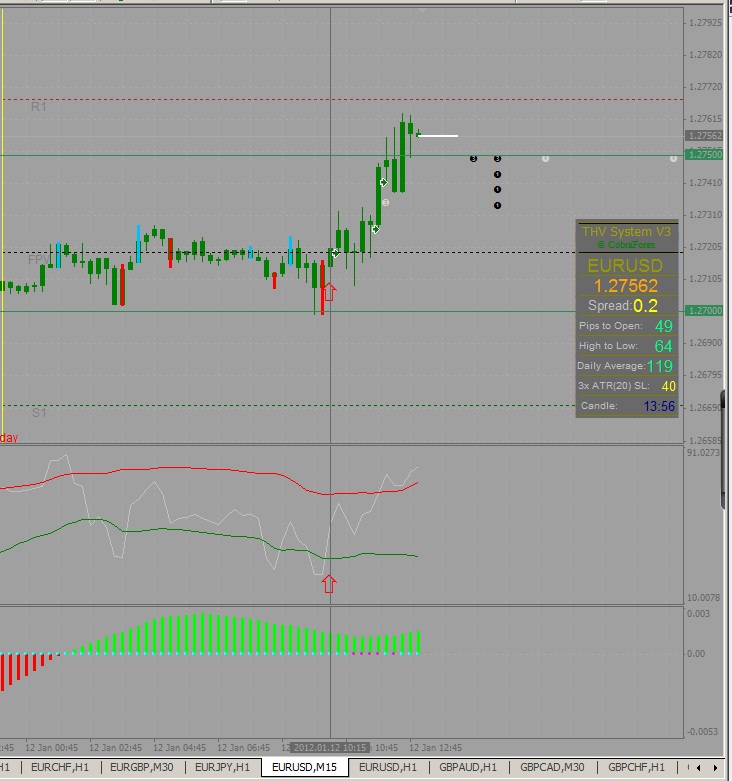Select the EURJPY,H1 chart tab
Screen dimensions: 732x781
click(222, 767)
